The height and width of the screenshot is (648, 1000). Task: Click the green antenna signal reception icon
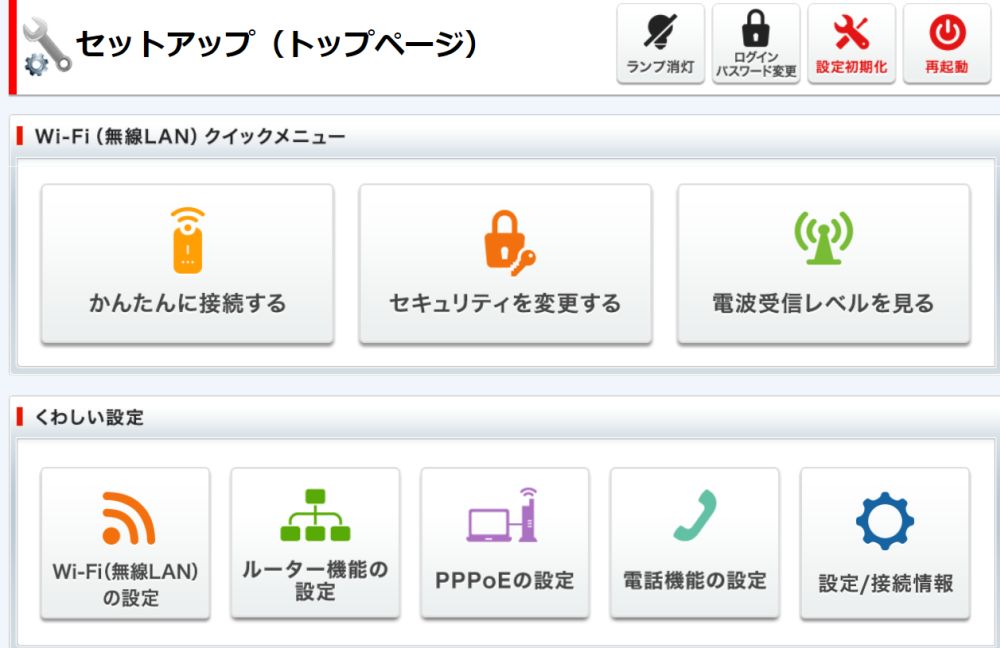pyautogui.click(x=820, y=238)
